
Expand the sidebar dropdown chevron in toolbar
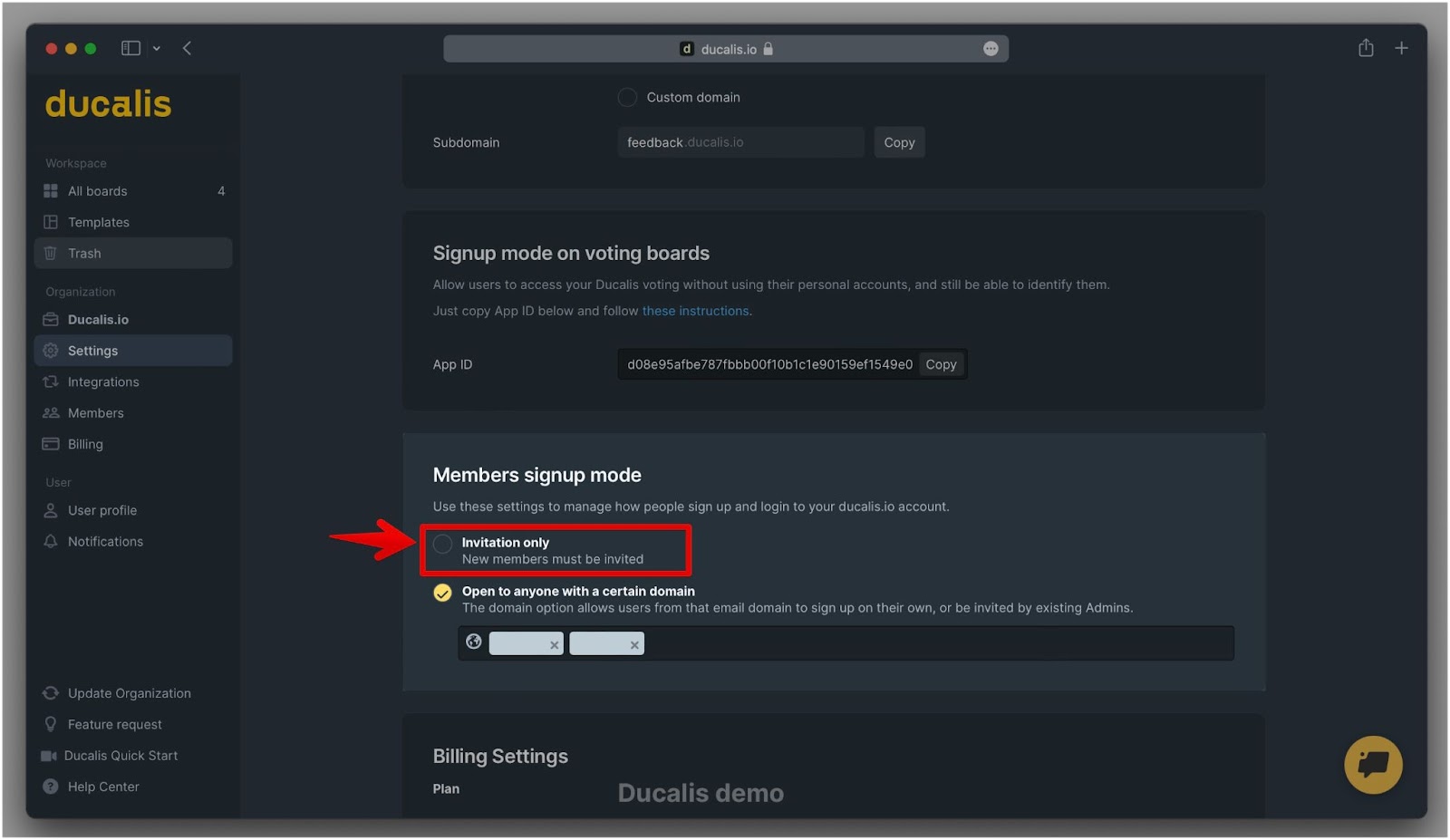coord(157,49)
